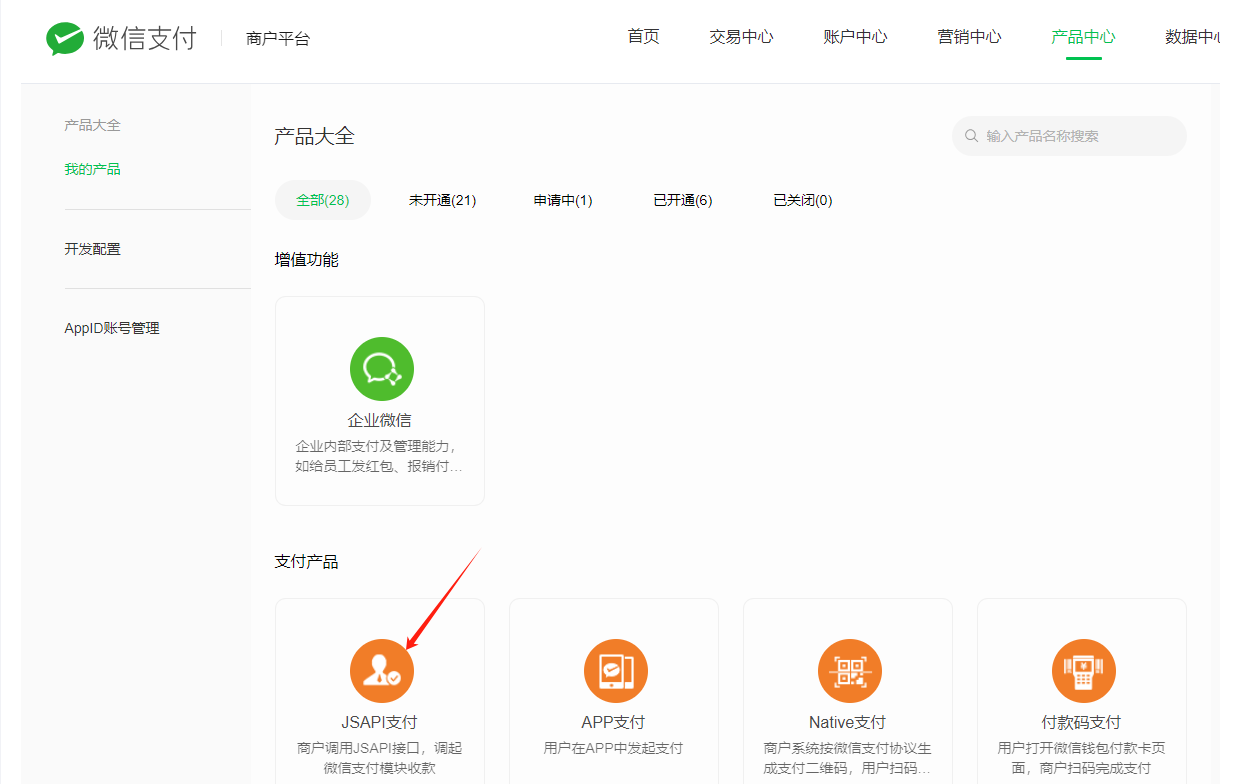The width and height of the screenshot is (1255, 784).
Task: Open the 付款码支付 POS icon
Action: [x=1084, y=671]
